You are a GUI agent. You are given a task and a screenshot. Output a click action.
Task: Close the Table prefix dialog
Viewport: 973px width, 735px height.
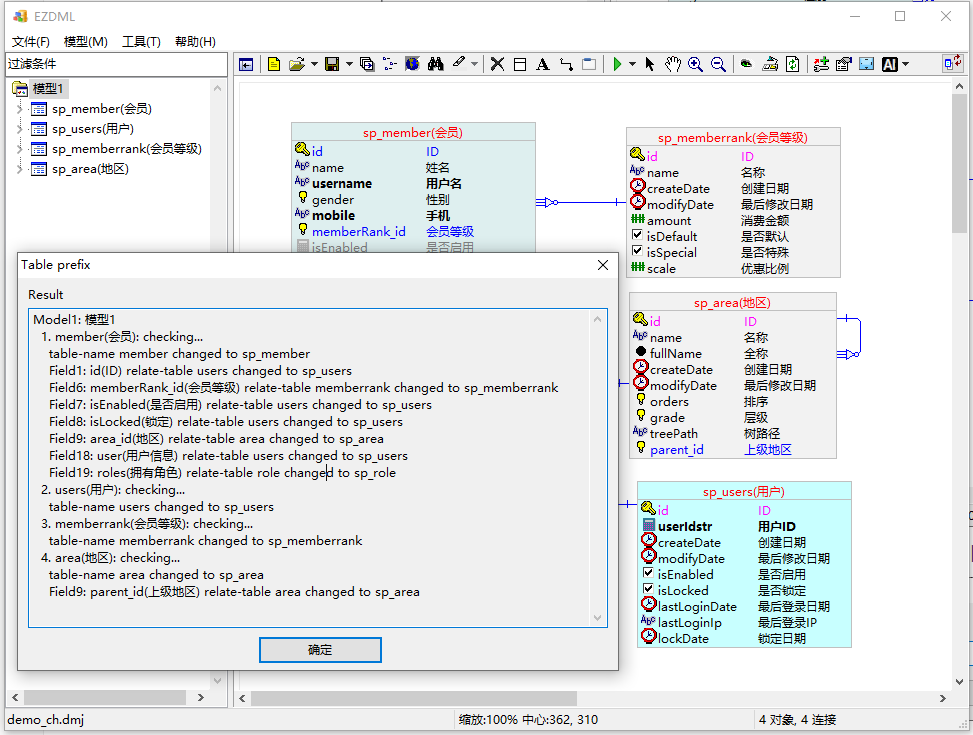tap(602, 265)
